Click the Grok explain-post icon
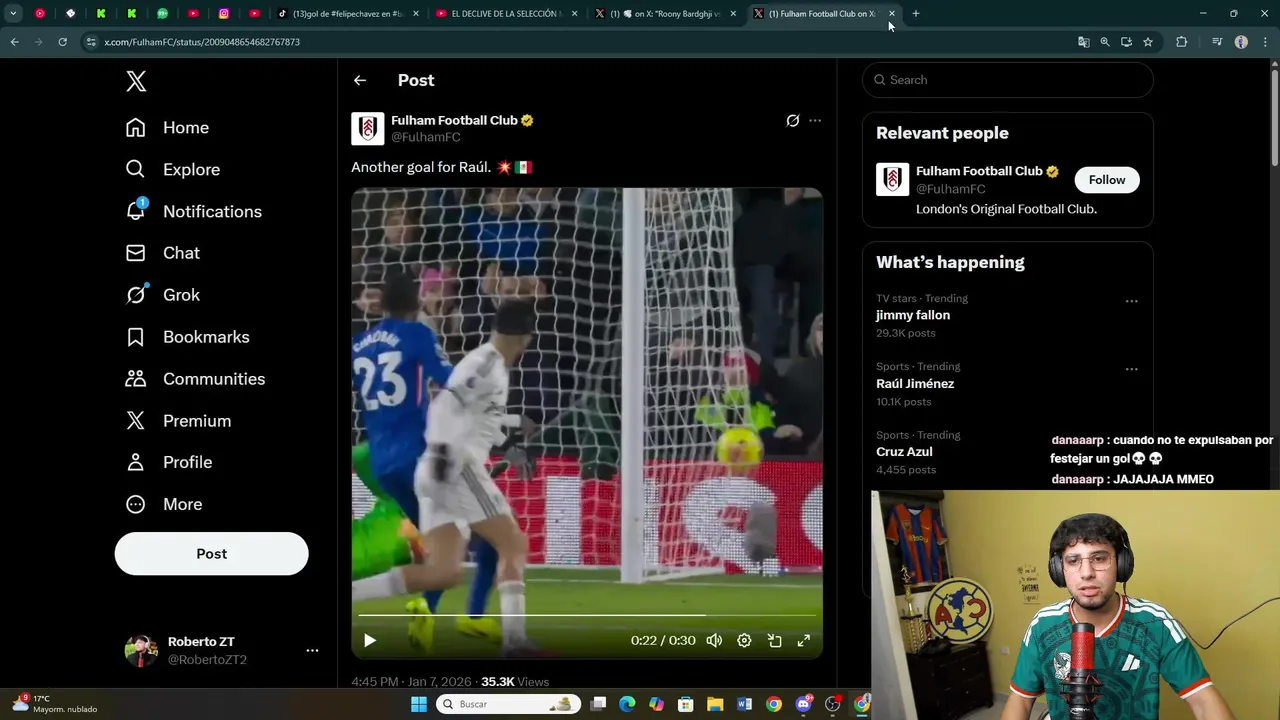Image resolution: width=1280 pixels, height=720 pixels. (x=793, y=120)
